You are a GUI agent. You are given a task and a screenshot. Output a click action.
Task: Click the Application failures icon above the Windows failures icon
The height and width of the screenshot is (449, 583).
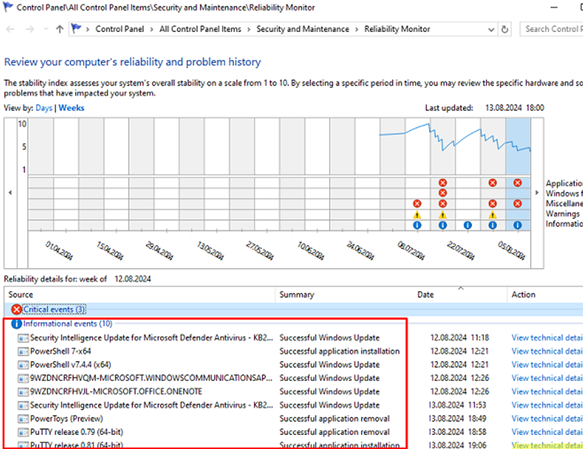[x=442, y=182]
